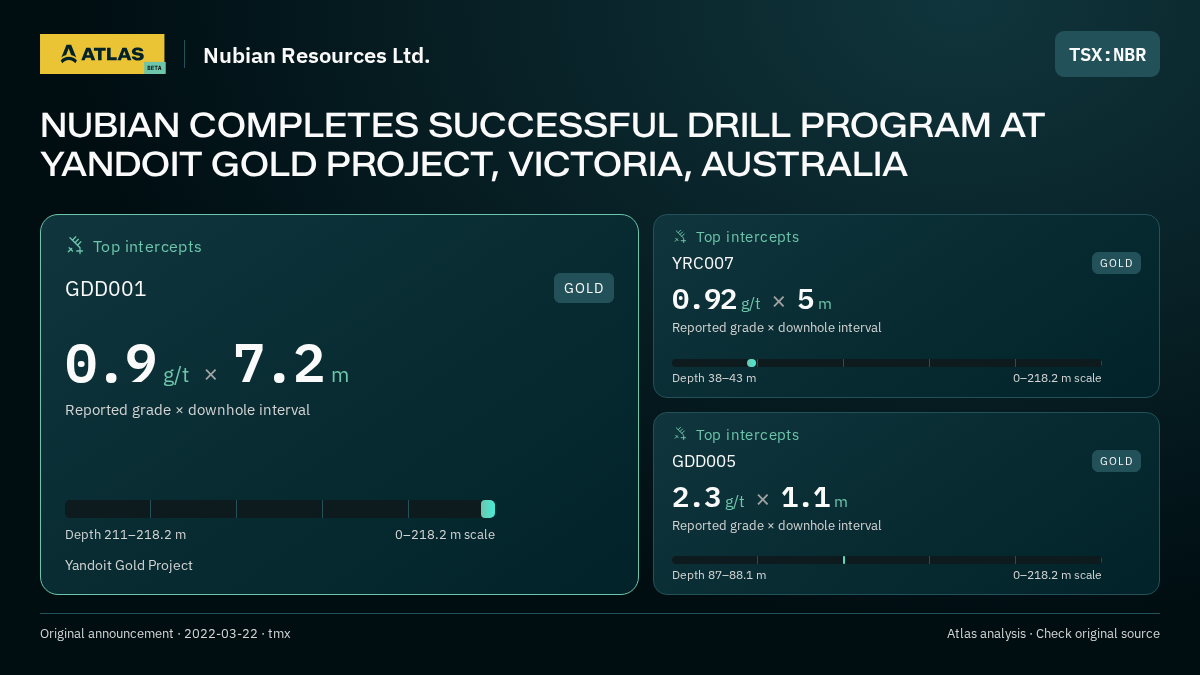1200x675 pixels.
Task: Click the 'Depth 87–88.1 m' label
Action: tap(719, 575)
